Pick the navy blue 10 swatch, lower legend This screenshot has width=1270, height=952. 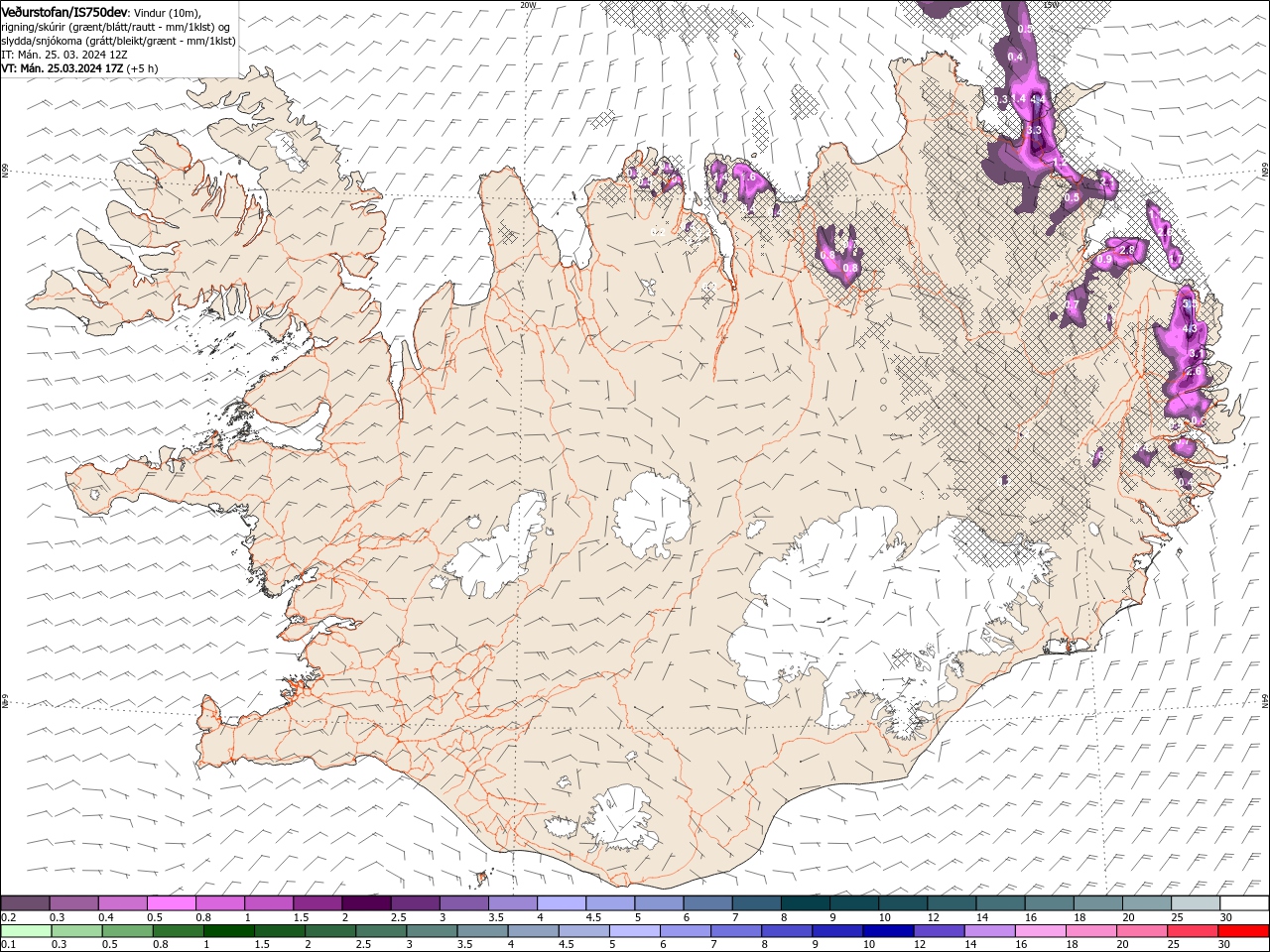[888, 931]
